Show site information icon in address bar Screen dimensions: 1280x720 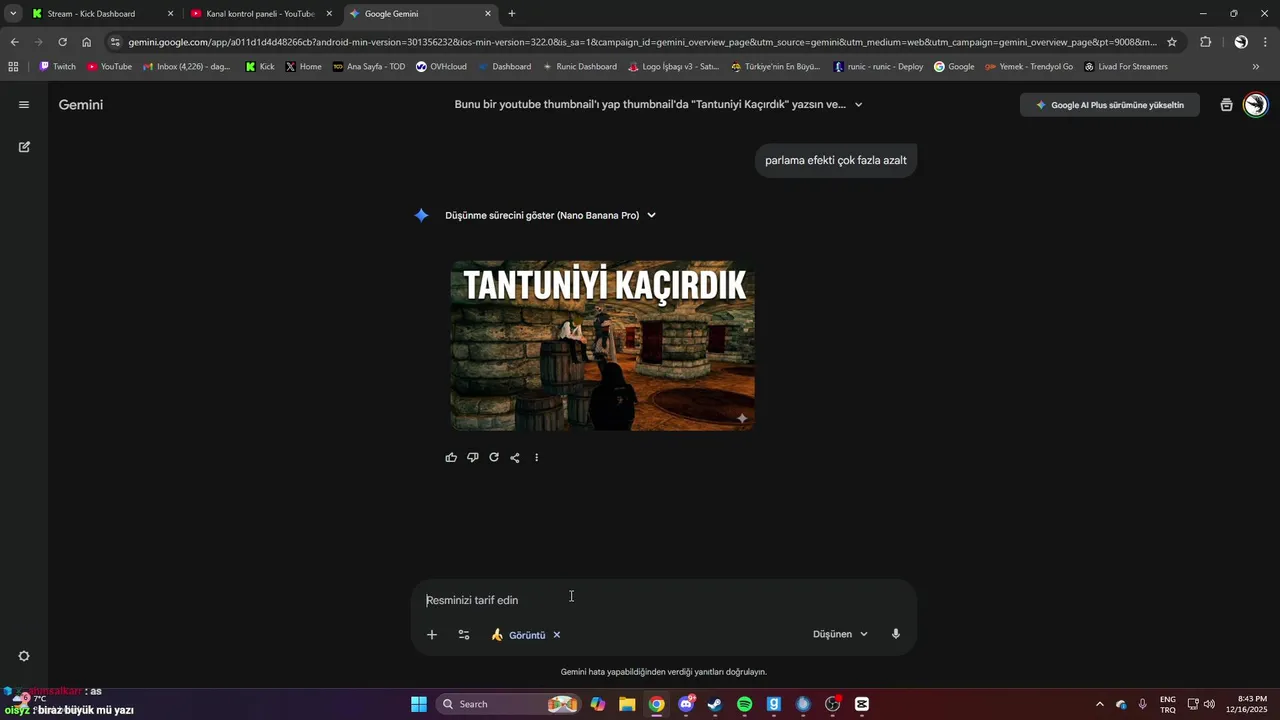point(116,42)
